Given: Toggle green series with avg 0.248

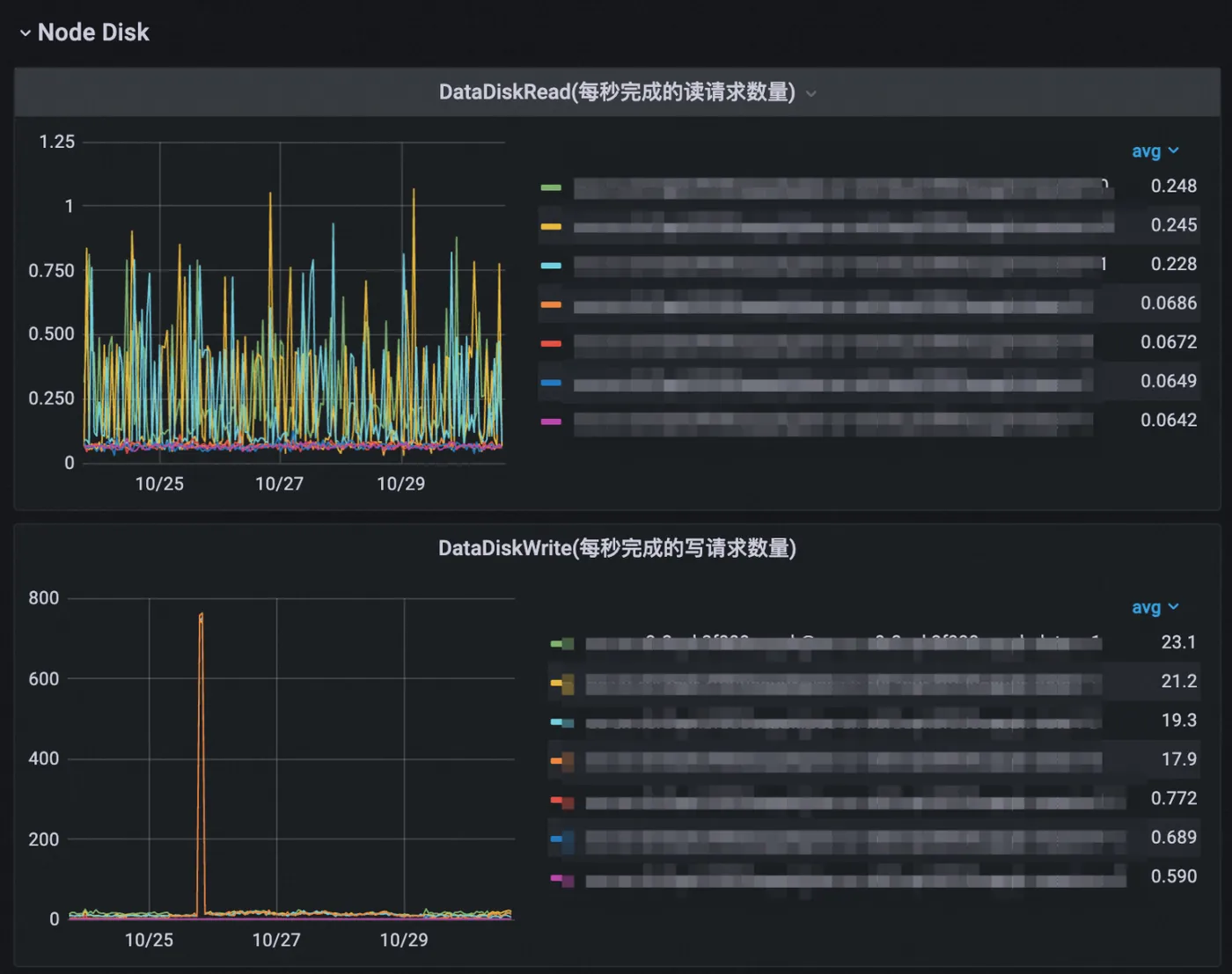Looking at the screenshot, I should [551, 187].
